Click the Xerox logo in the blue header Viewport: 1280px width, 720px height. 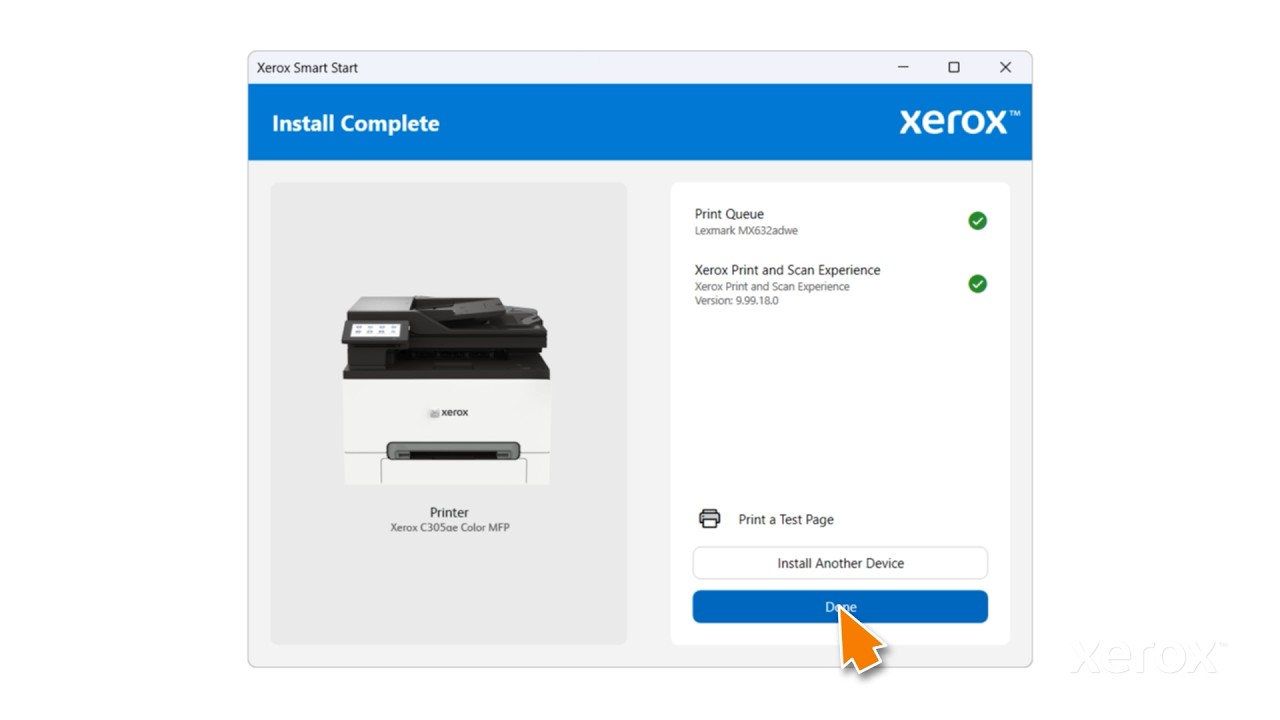959,122
